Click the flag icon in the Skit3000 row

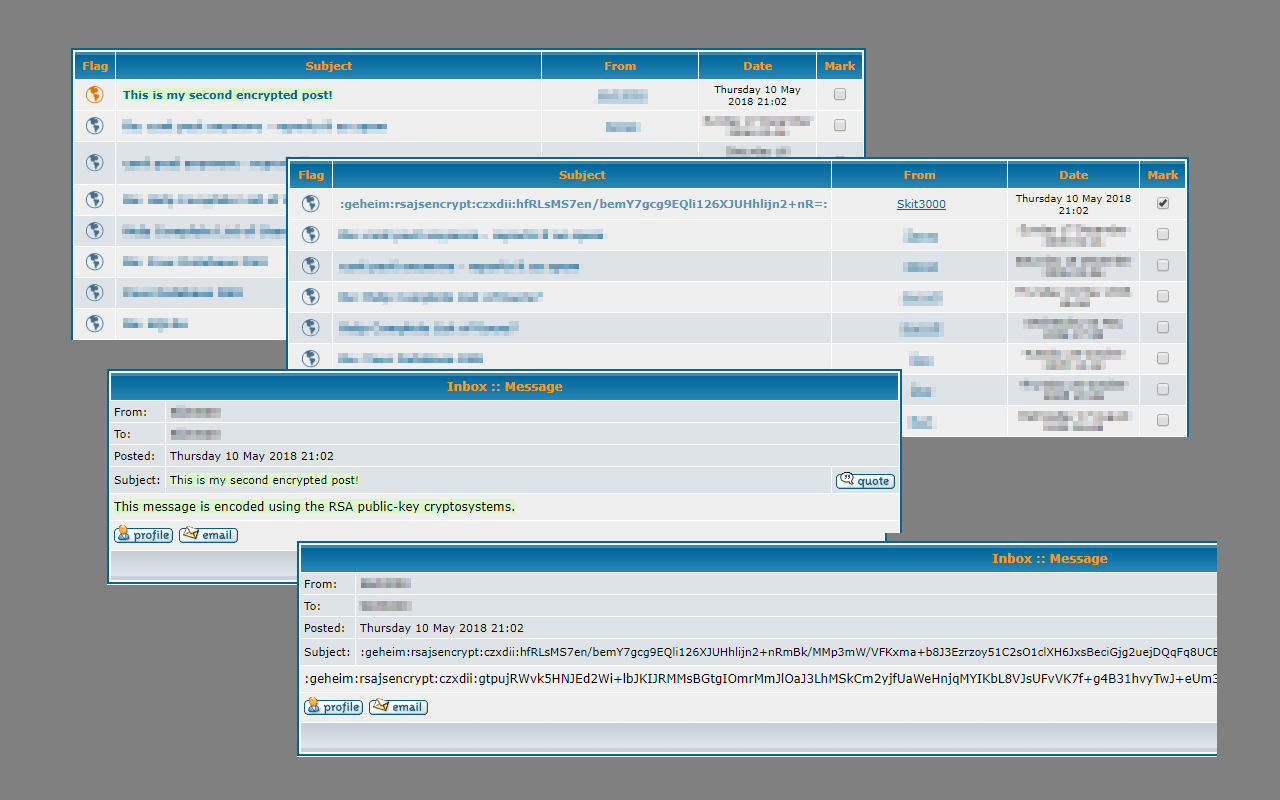[311, 204]
